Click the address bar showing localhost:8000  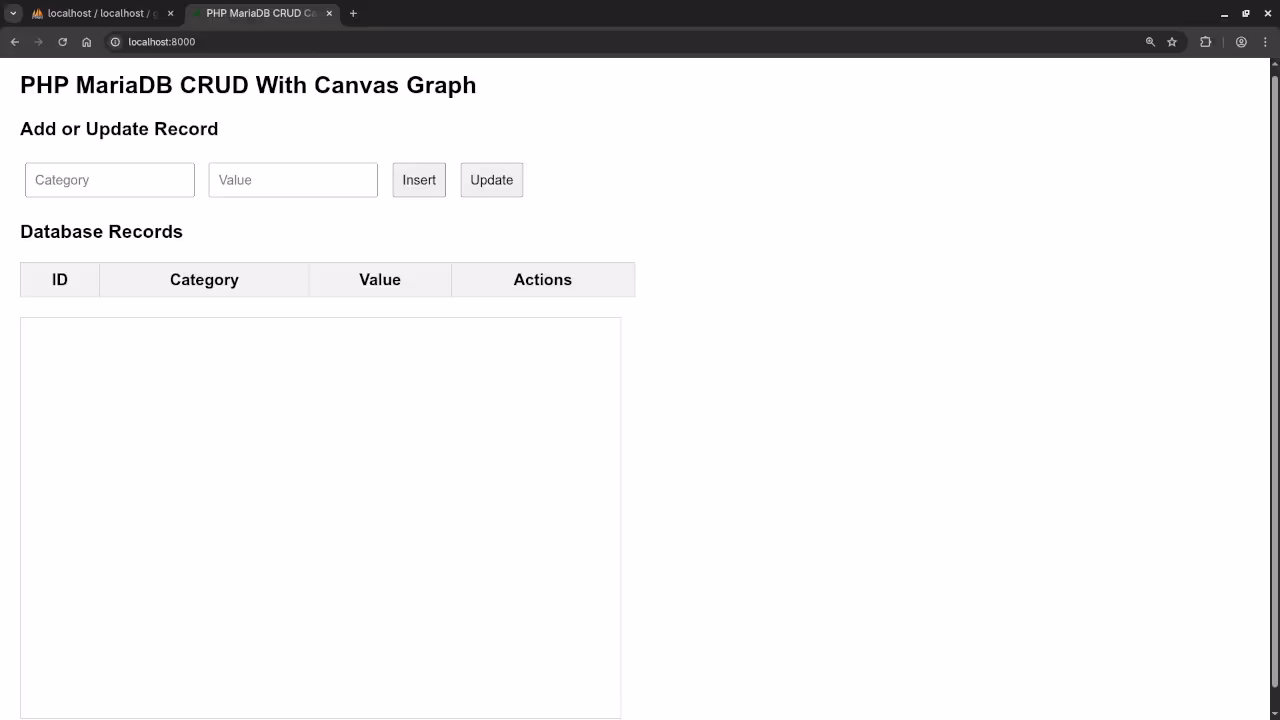400,42
